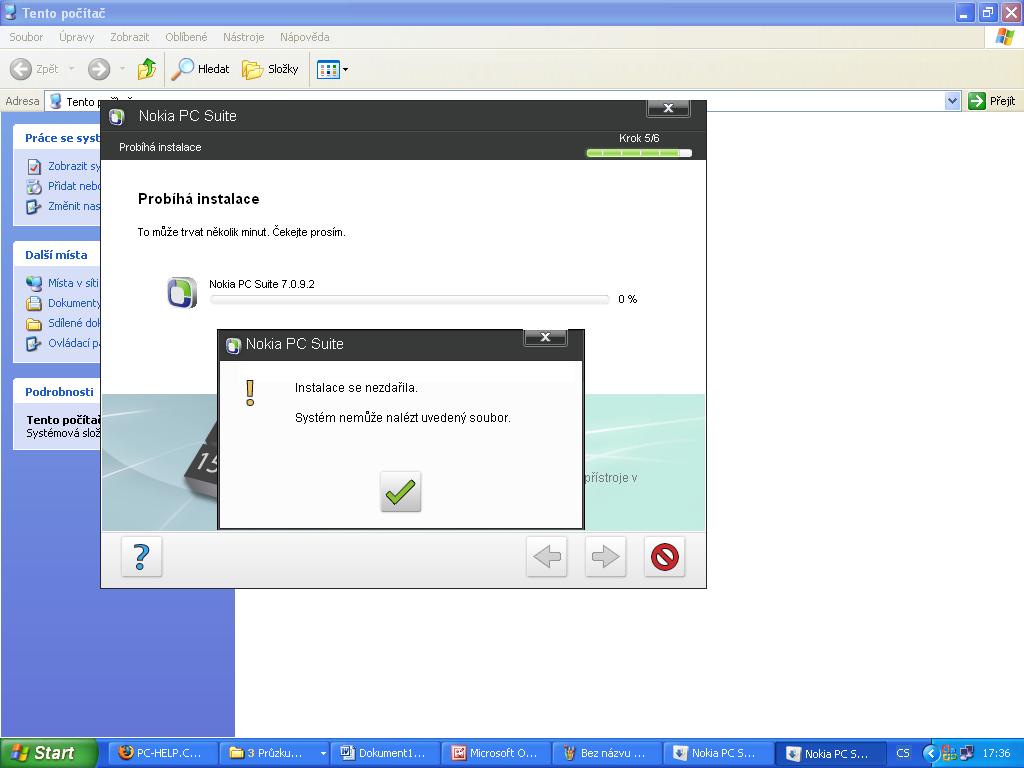Viewport: 1024px width, 768px height.
Task: Toggle the Složky folders pane
Action: click(x=270, y=69)
